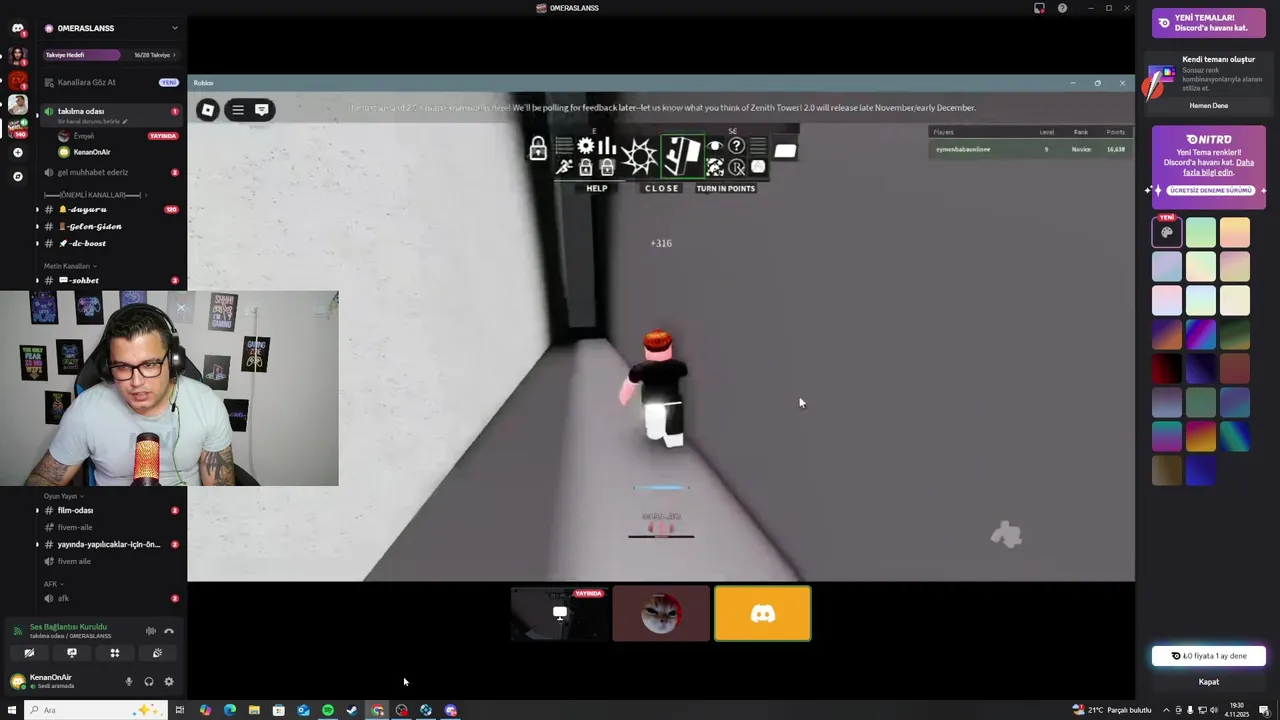Viewport: 1280px width, 720px height.
Task: Click Kapat to dismiss theme panel
Action: [1208, 682]
